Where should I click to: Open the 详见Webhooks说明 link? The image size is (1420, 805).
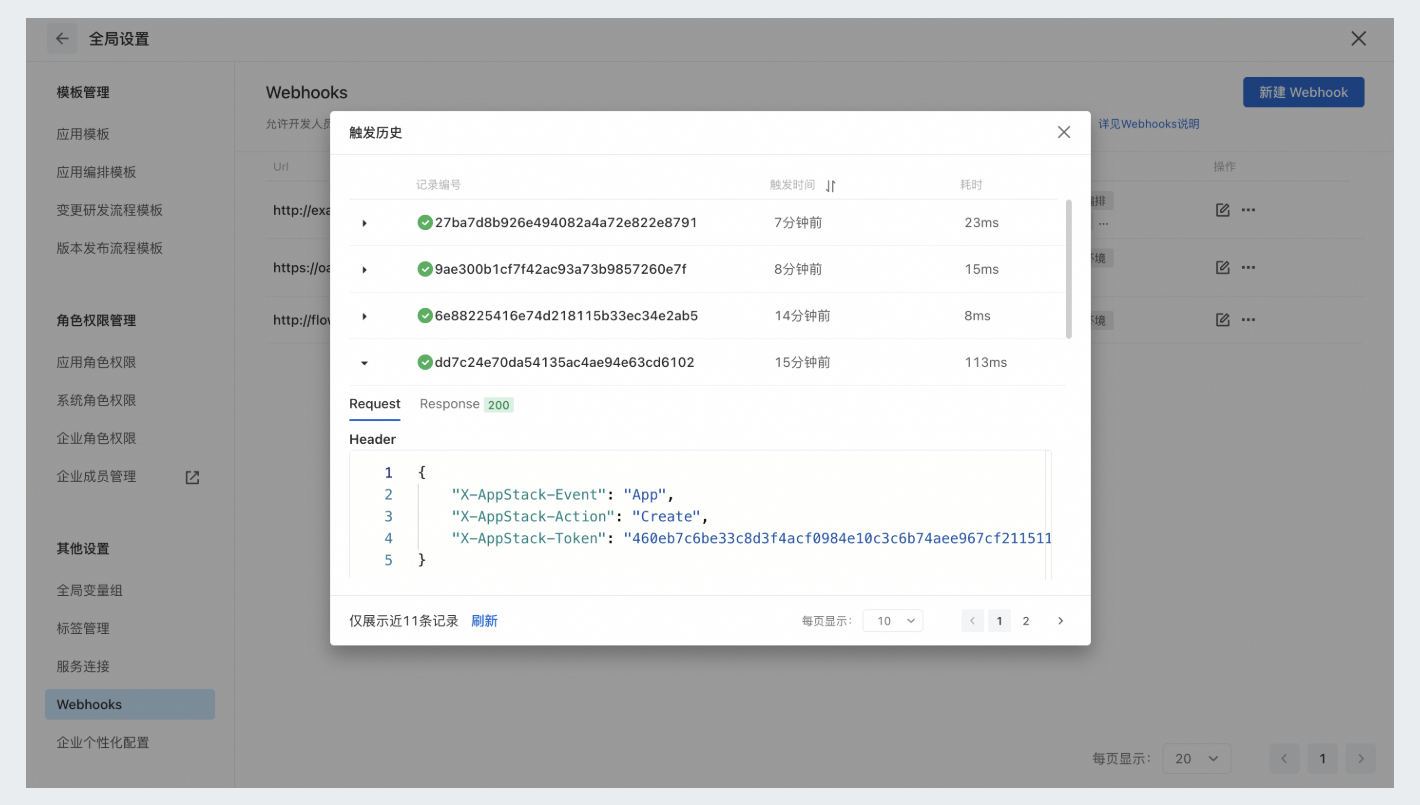(1148, 124)
